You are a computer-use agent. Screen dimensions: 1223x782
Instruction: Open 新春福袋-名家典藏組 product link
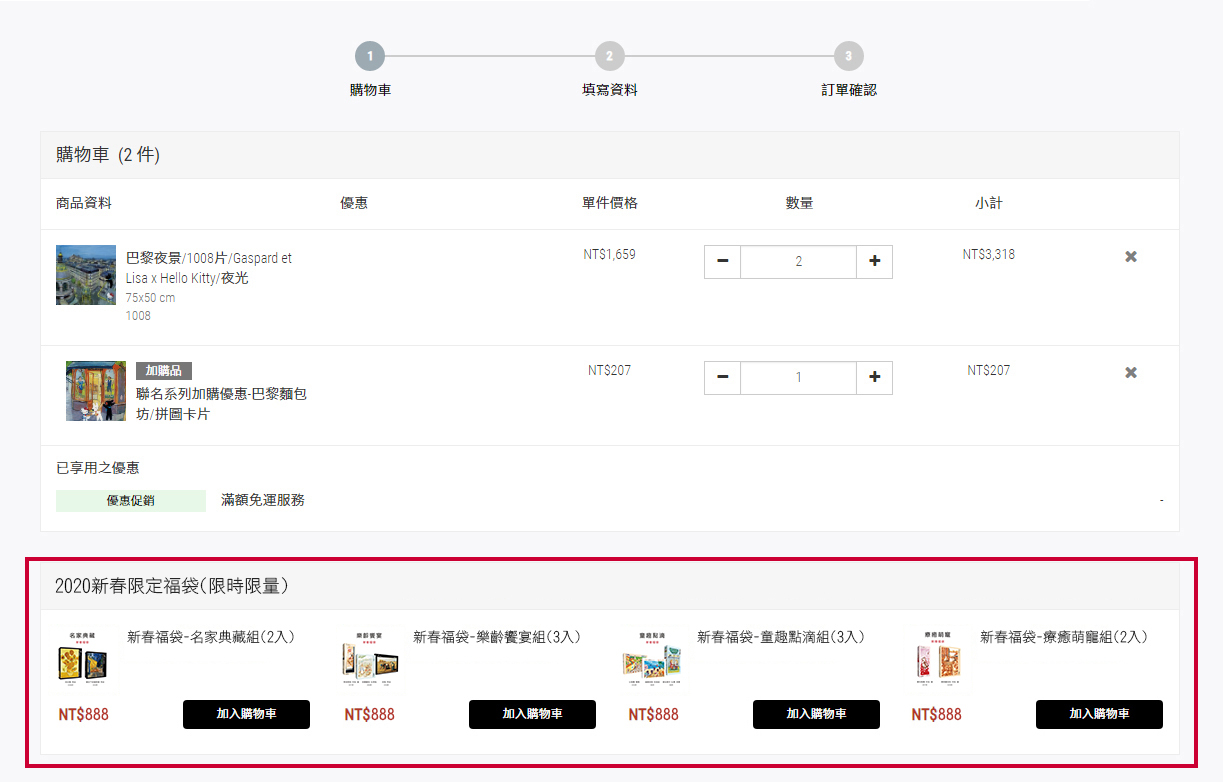point(210,637)
